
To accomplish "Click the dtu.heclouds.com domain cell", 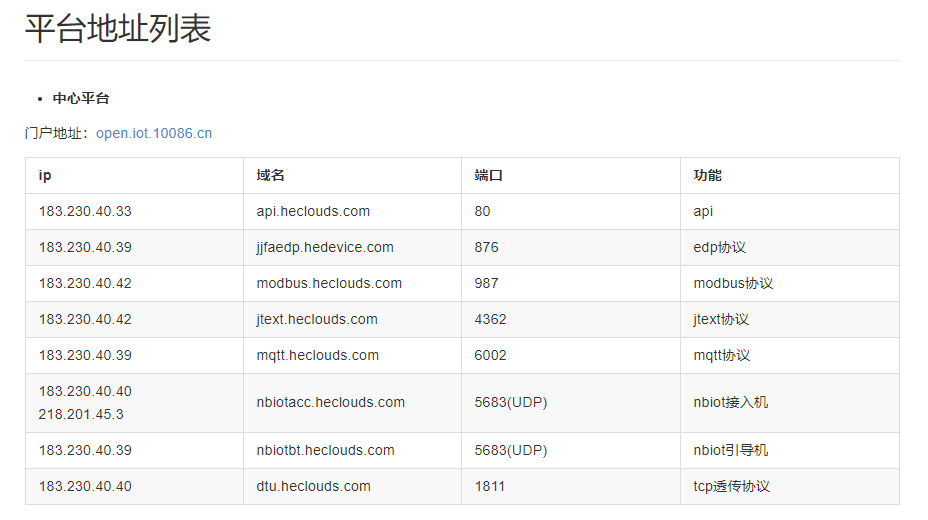I will click(x=314, y=486).
